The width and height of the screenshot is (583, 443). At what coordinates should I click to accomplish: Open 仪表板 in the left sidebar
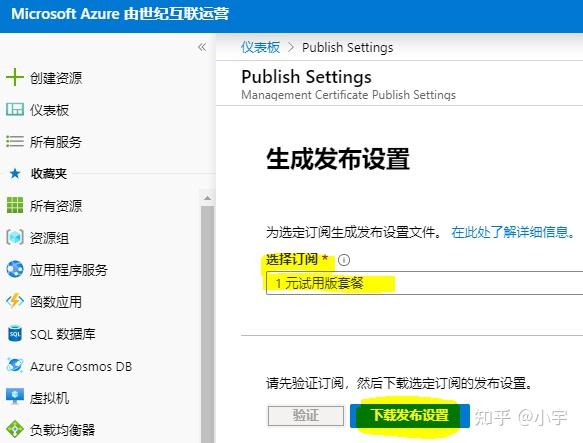pos(49,110)
